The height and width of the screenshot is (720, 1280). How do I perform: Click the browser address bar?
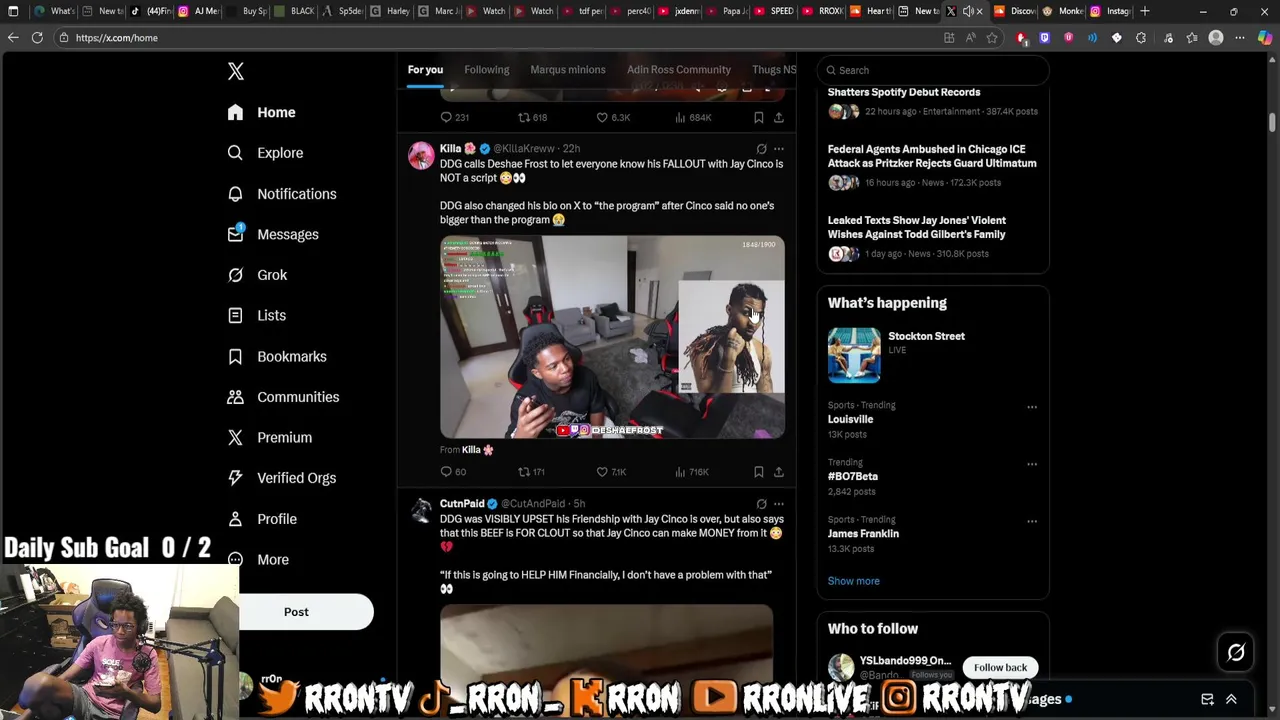point(500,38)
